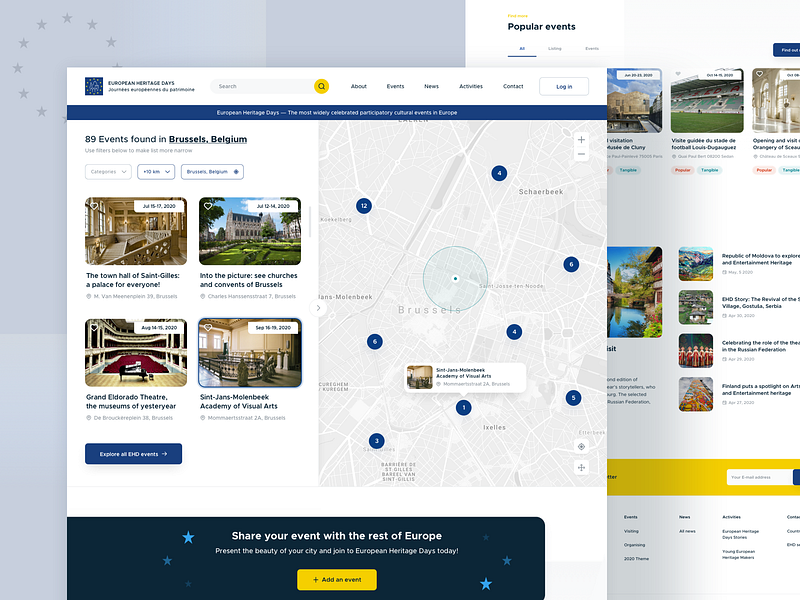Click 2020 Theme footer link
Viewport: 800px width, 600px height.
click(636, 559)
